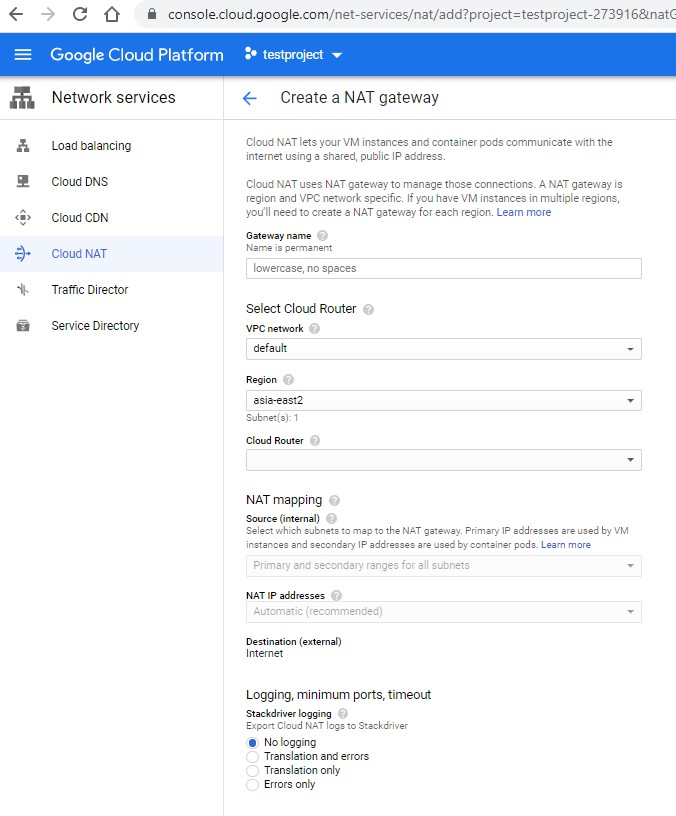Click help icon beside Select Cloud Router
676x816 pixels.
[368, 309]
